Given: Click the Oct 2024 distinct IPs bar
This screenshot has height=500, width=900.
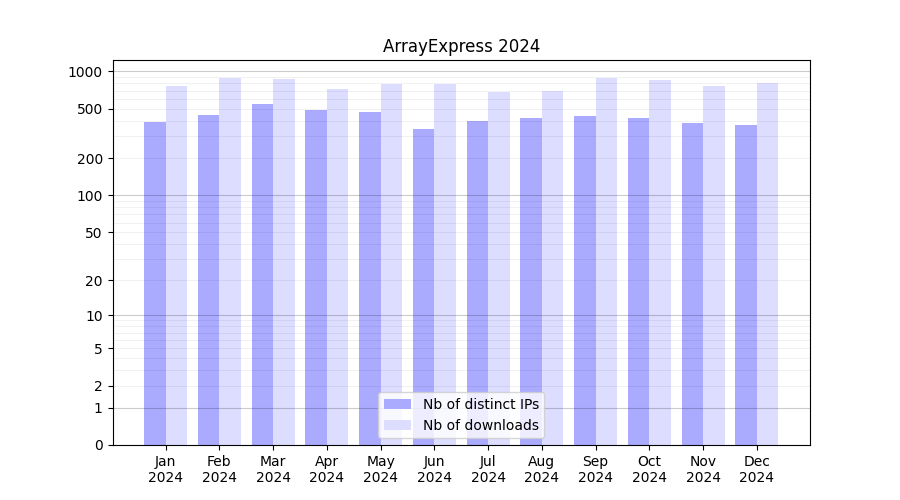Looking at the screenshot, I should 638,281.
